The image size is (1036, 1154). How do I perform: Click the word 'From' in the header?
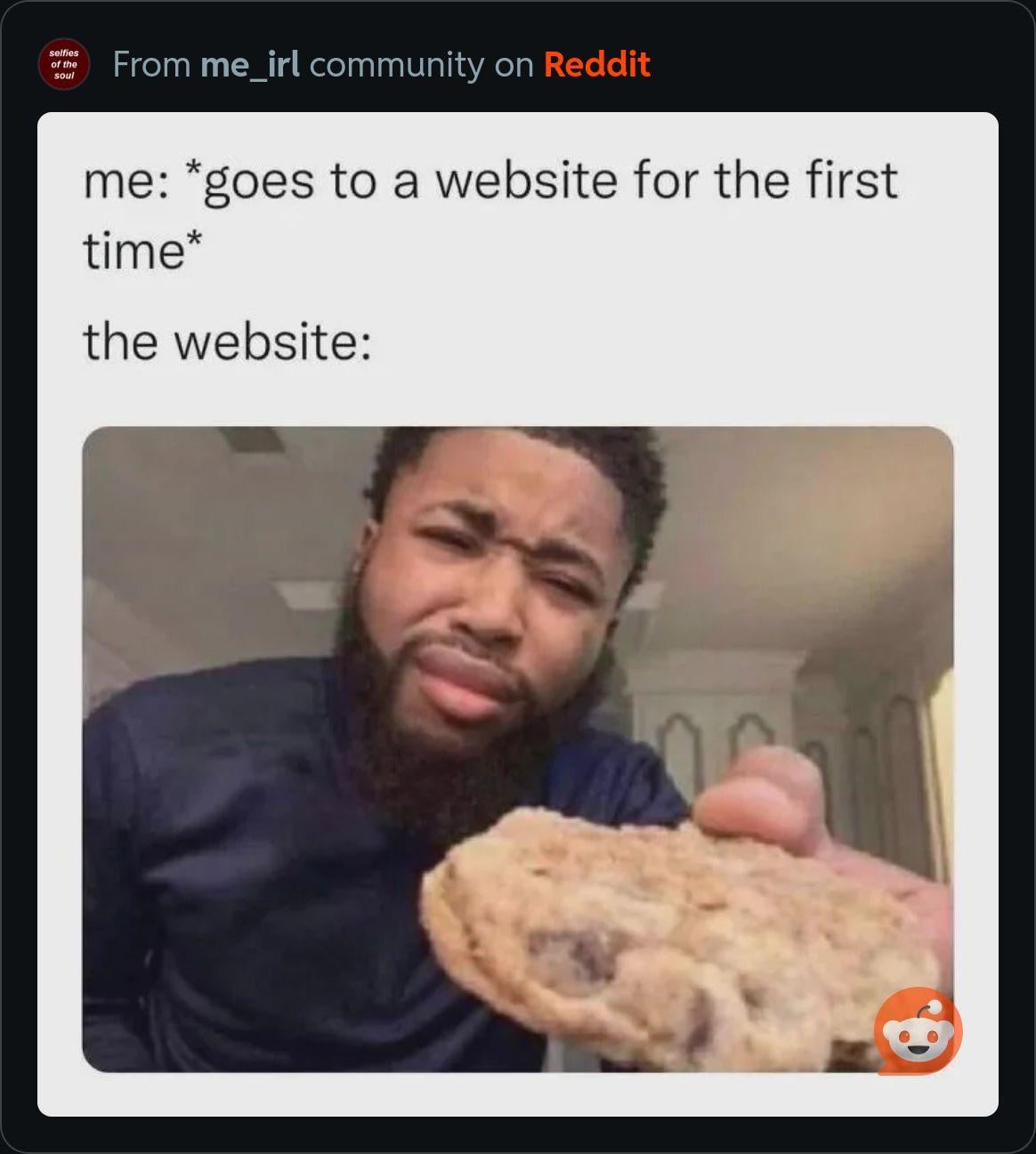click(x=151, y=64)
